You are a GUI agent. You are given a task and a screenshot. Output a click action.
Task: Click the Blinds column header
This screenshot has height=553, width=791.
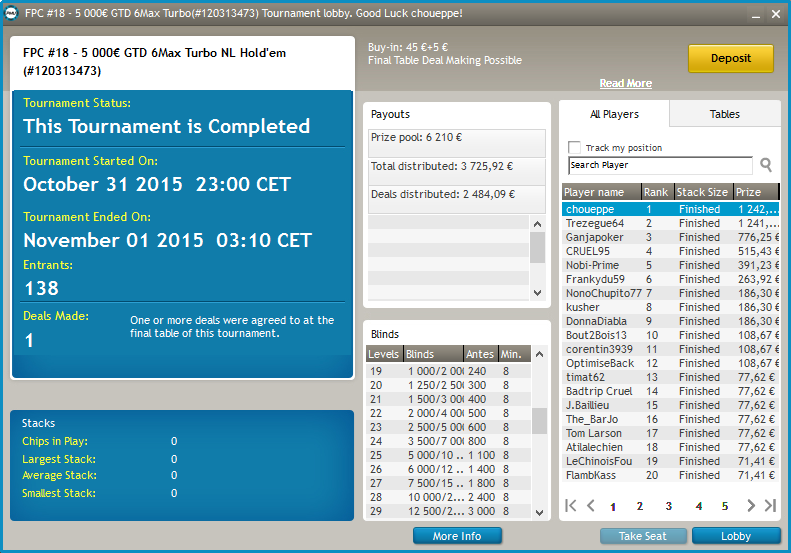(x=433, y=354)
